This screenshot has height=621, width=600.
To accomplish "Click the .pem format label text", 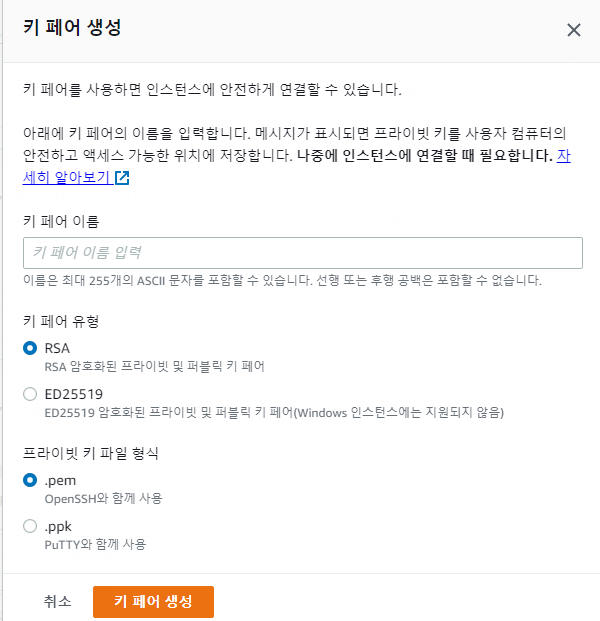I will tap(60, 480).
